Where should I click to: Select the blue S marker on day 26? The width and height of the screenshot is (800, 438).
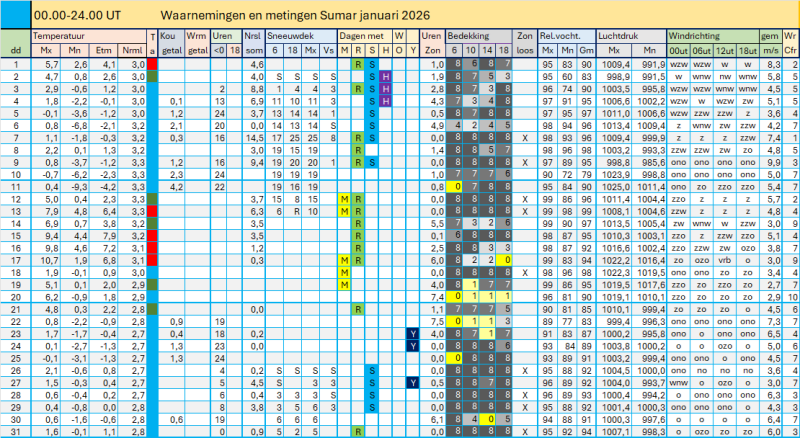(372, 371)
